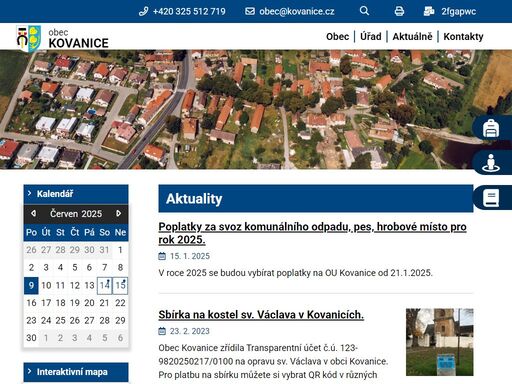The image size is (512, 384).
Task: Open the Sbírka na kostel sv. Václava article
Action: click(261, 314)
